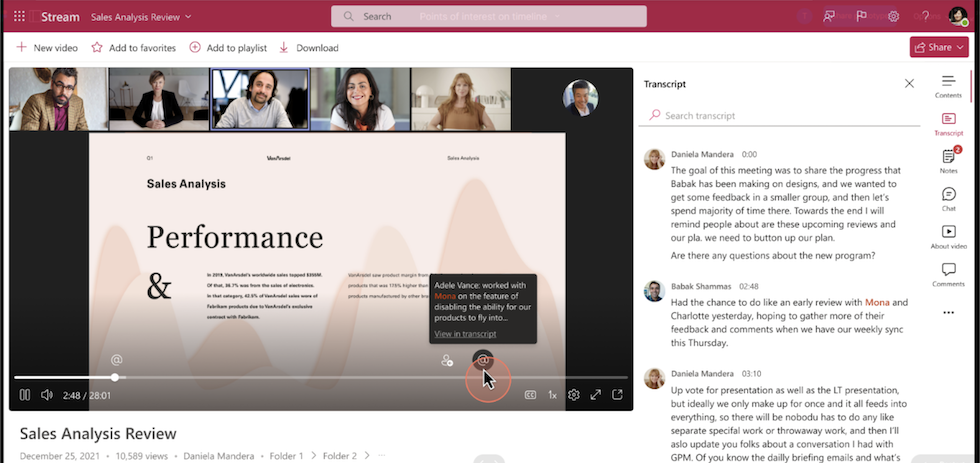The width and height of the screenshot is (980, 463).
Task: Jump to Babak Shammas 02:48 timestamp
Action: [x=748, y=286]
